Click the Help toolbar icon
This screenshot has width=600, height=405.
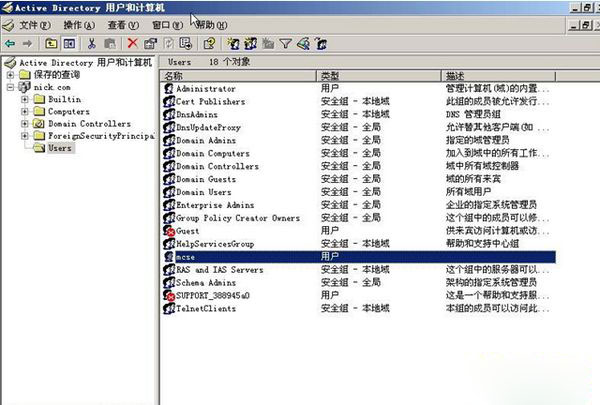click(209, 43)
